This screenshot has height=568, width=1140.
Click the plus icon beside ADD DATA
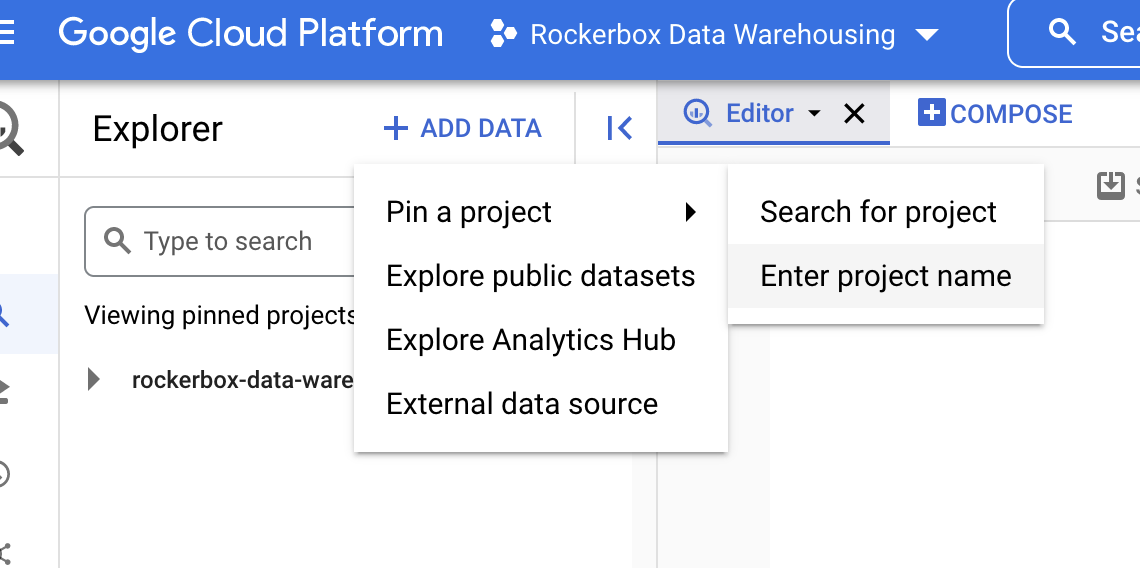[x=396, y=129]
